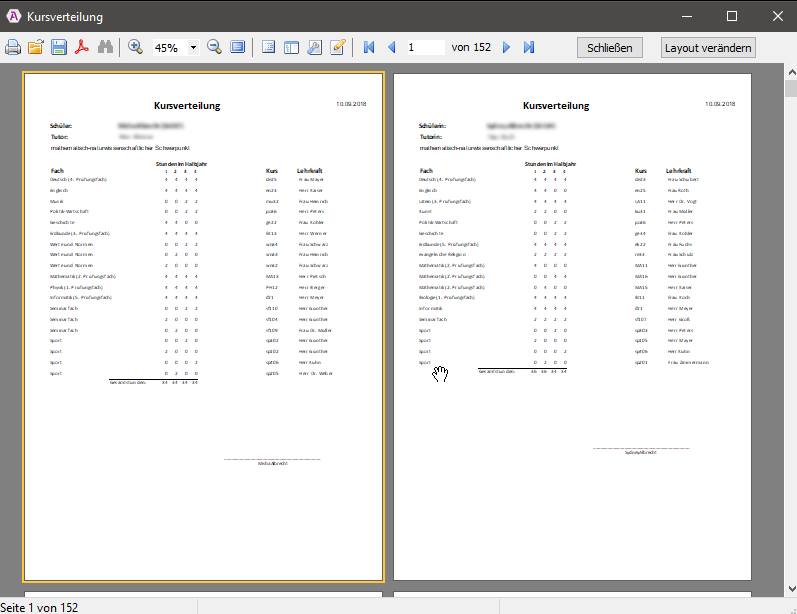The image size is (797, 614).
Task: Open the 45% zoom level dropdown
Action: coord(194,48)
